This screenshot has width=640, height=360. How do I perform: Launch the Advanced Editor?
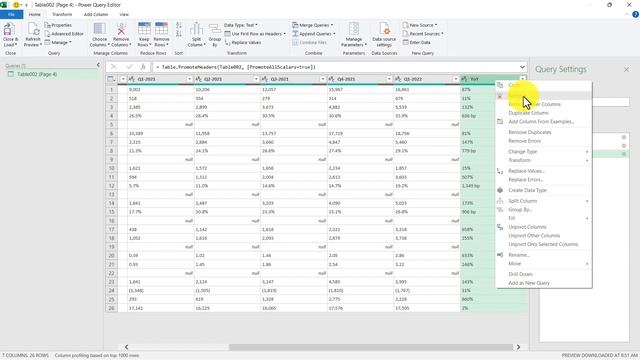[x=64, y=34]
